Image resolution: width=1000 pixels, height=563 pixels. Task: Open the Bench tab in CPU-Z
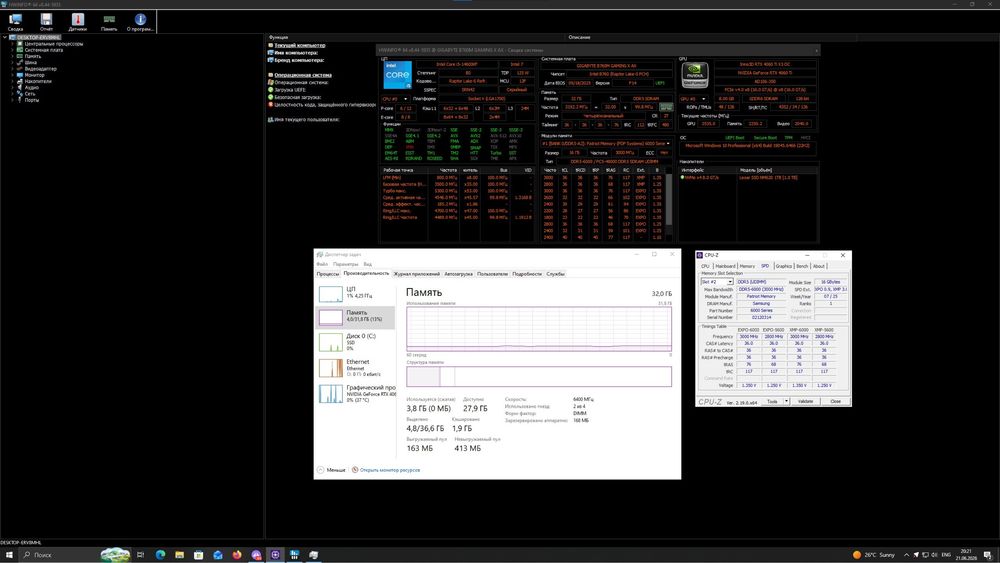(802, 266)
